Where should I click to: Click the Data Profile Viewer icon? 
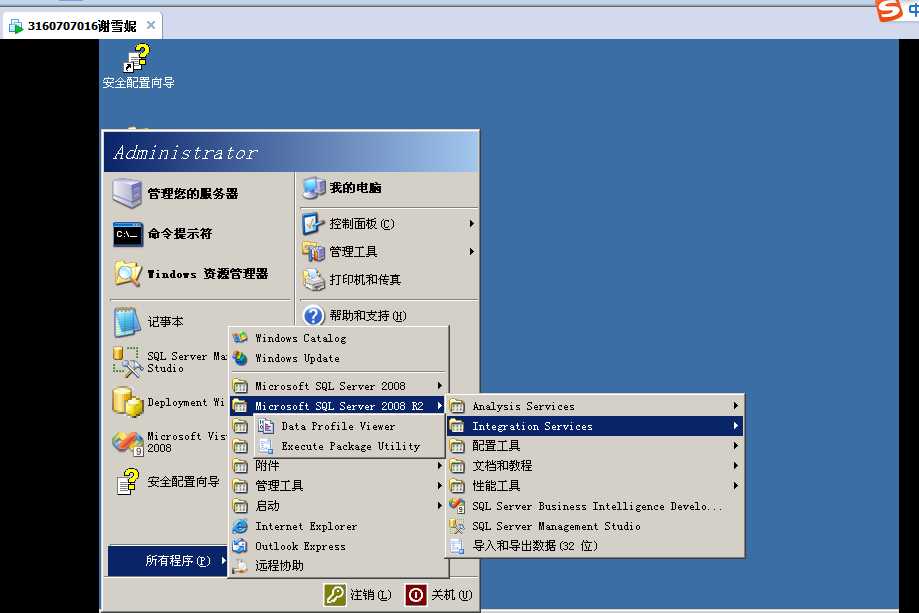click(266, 426)
